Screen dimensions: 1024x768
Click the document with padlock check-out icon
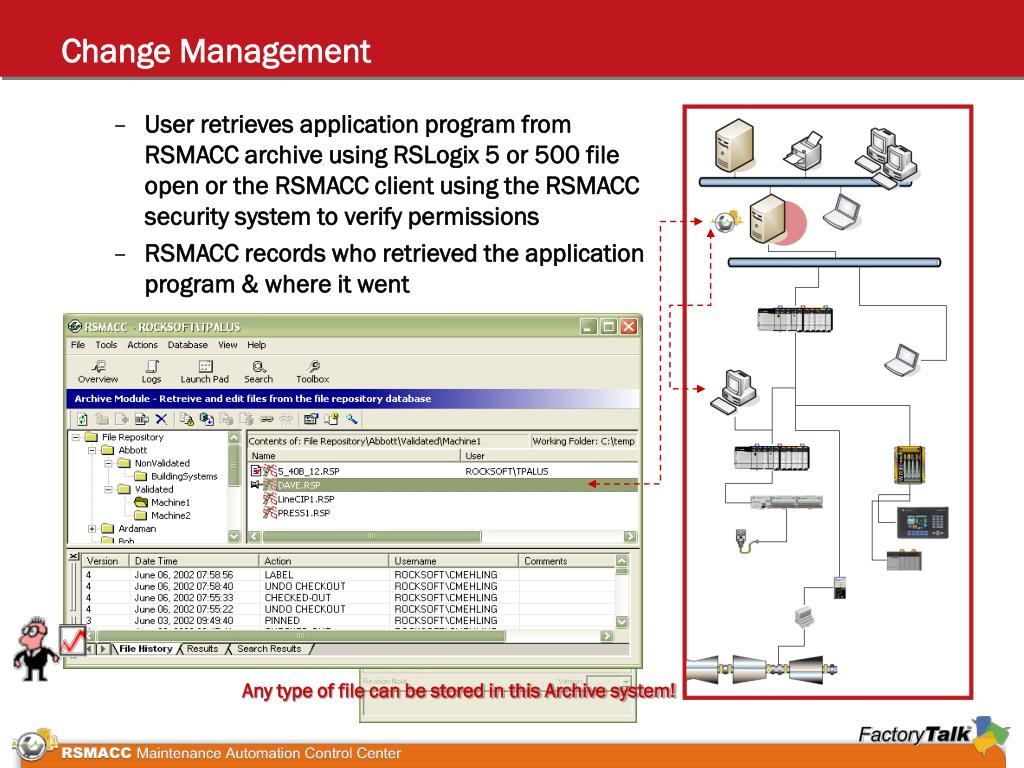pos(187,419)
